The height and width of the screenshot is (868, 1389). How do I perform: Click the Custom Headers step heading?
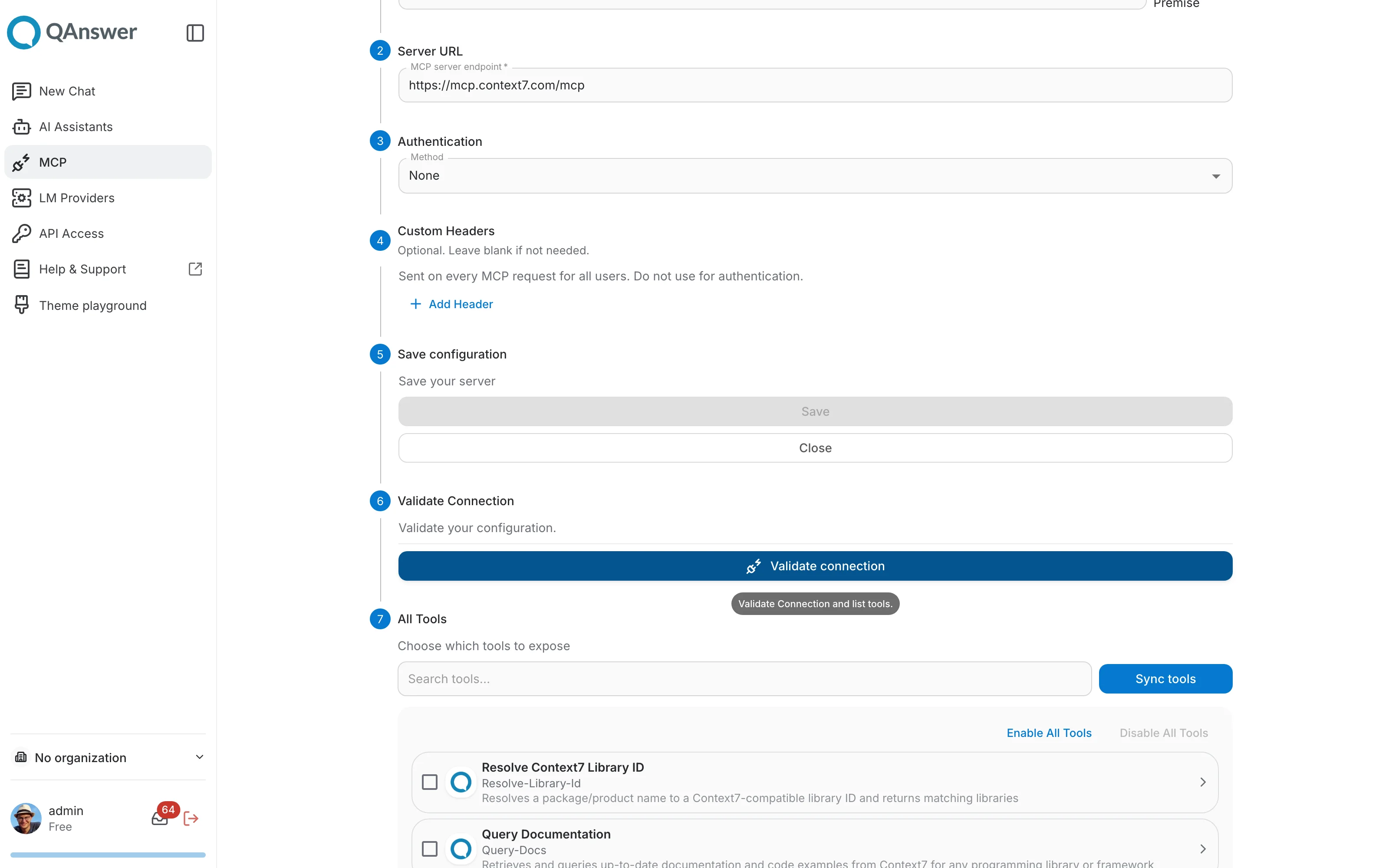(x=446, y=231)
